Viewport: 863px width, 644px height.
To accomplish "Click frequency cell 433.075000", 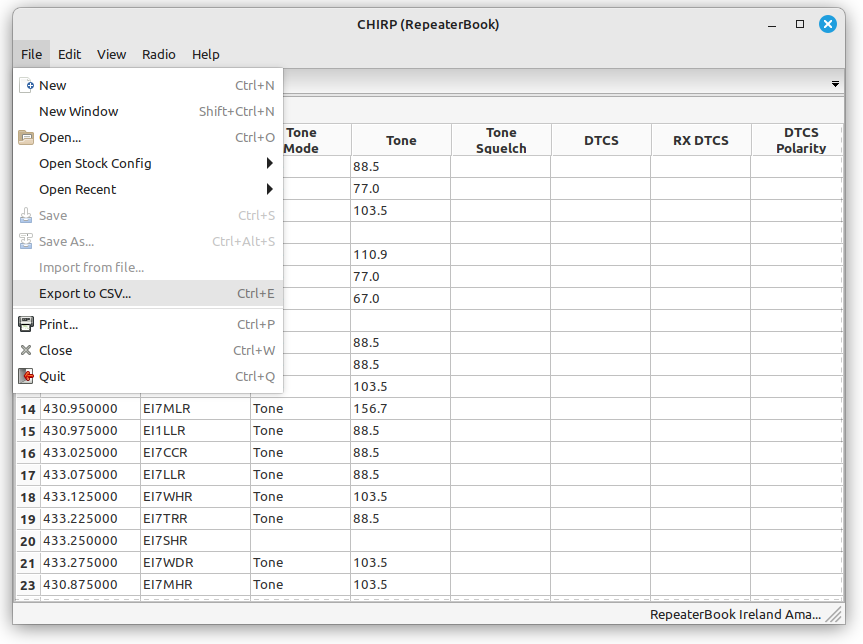I will pos(90,475).
